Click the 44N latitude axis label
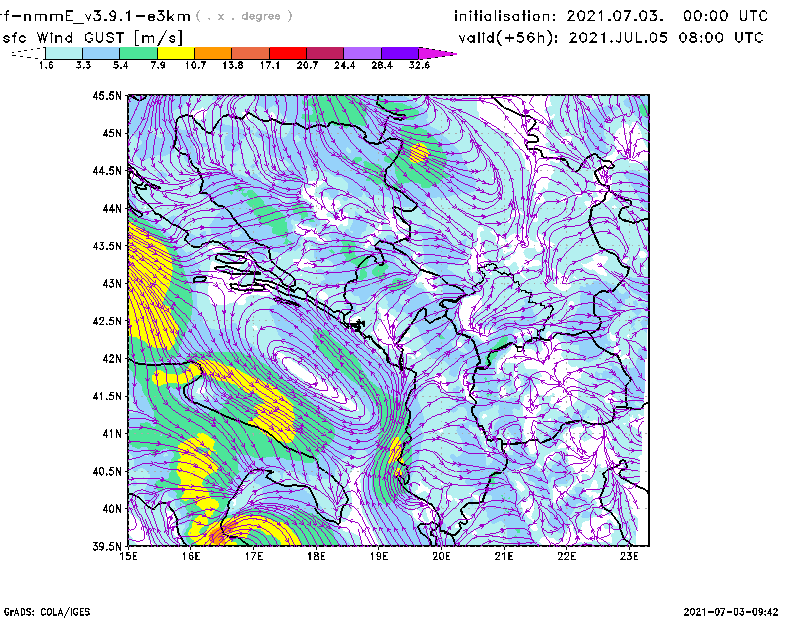The height and width of the screenshot is (618, 800). (112, 208)
